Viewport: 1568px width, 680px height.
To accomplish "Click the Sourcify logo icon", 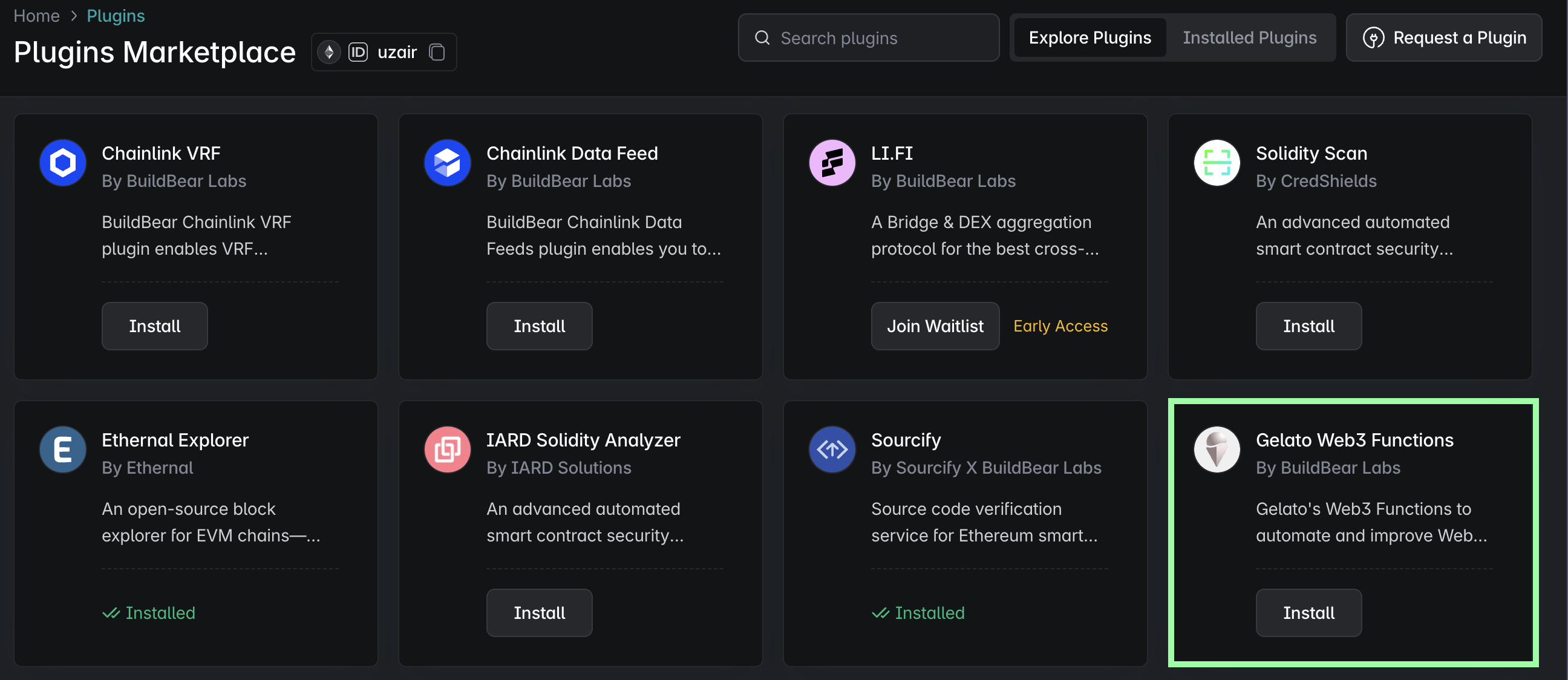I will pos(832,450).
